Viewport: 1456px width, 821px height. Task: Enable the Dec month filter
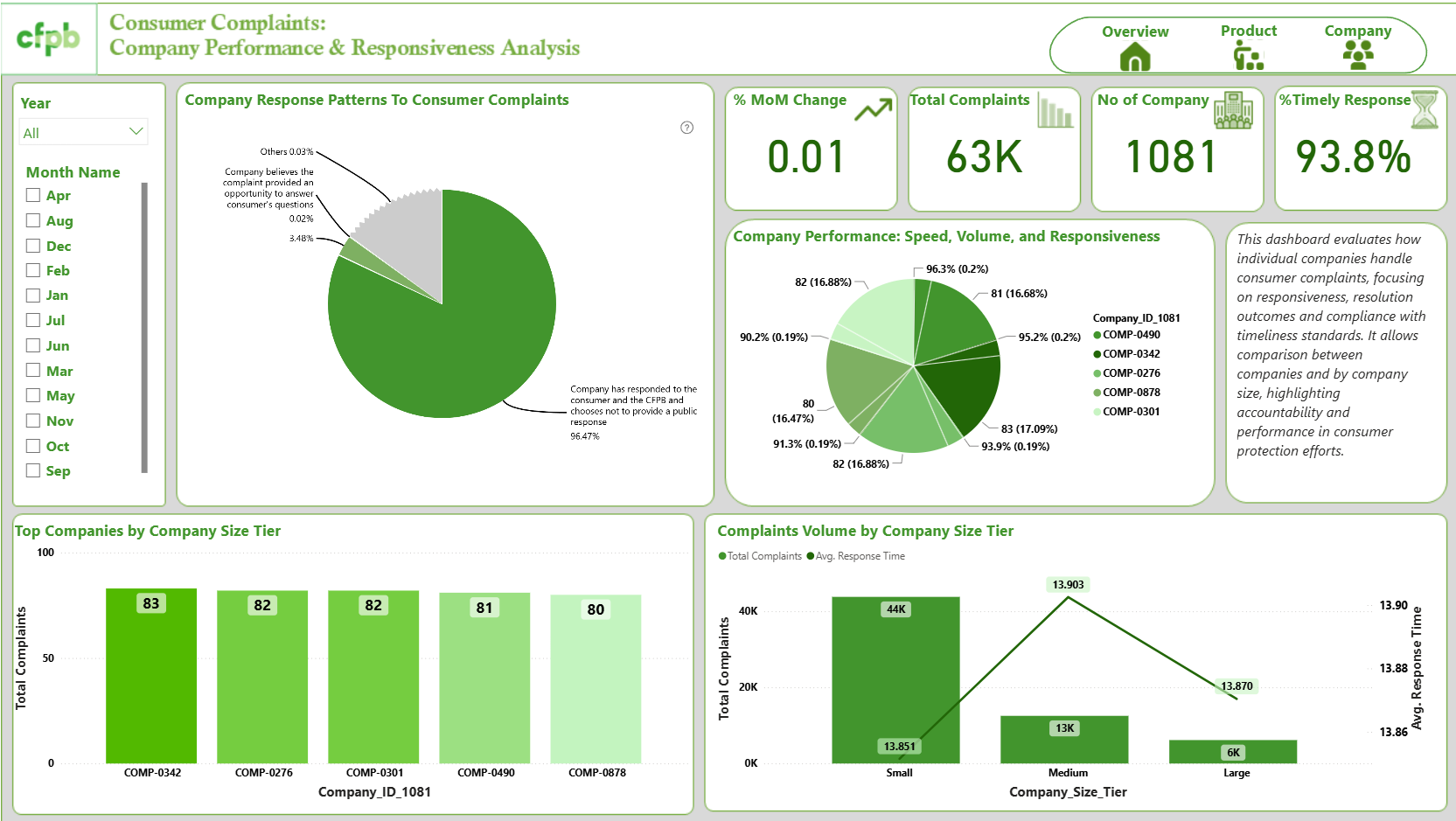coord(33,246)
